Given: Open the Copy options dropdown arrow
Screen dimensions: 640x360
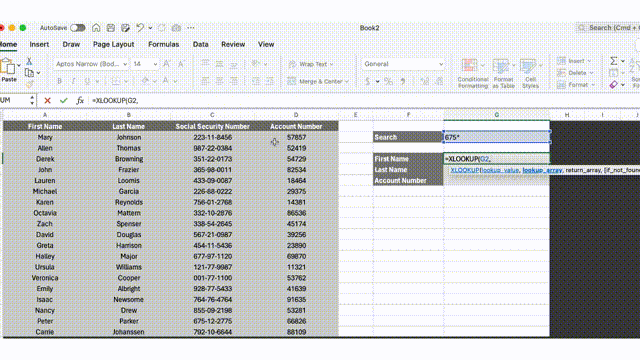Looking at the screenshot, I should pyautogui.click(x=38, y=73).
